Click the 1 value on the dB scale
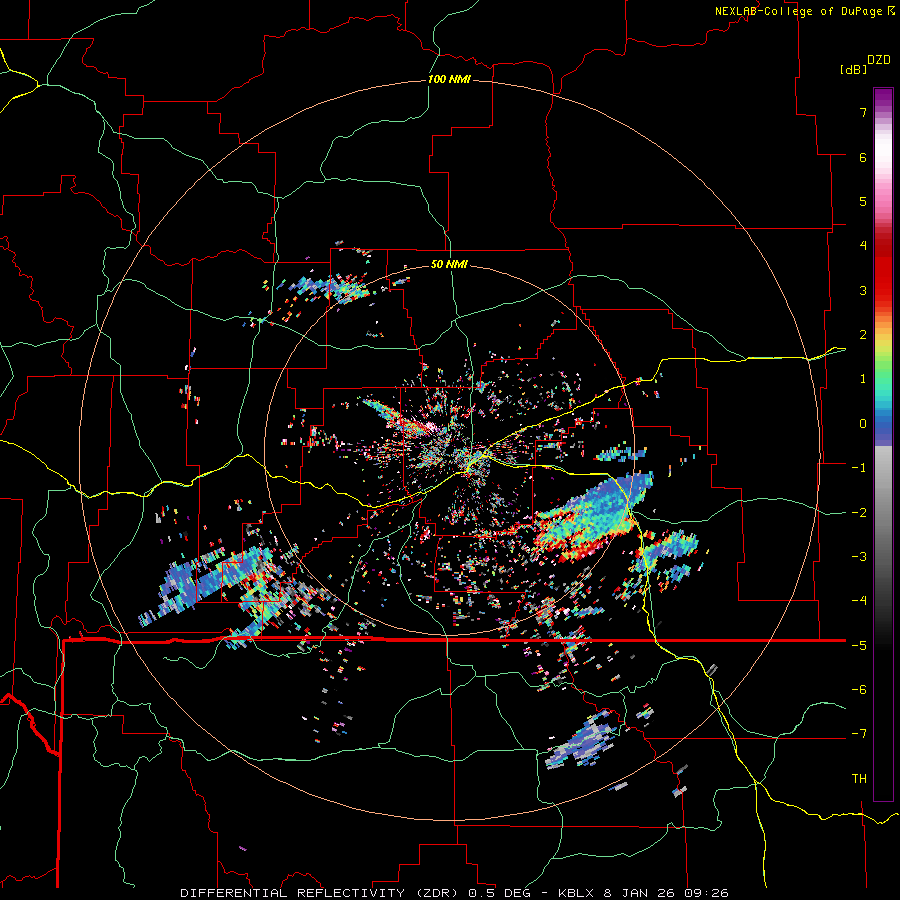 click(863, 379)
